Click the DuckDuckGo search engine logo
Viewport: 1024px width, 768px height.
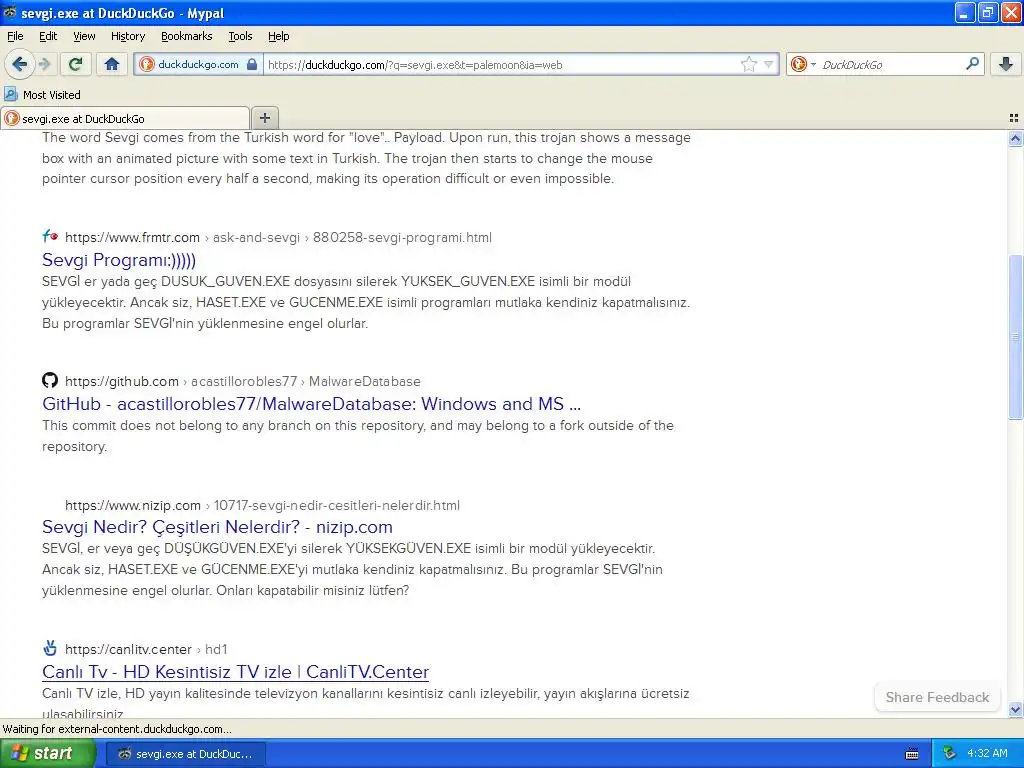tap(798, 64)
